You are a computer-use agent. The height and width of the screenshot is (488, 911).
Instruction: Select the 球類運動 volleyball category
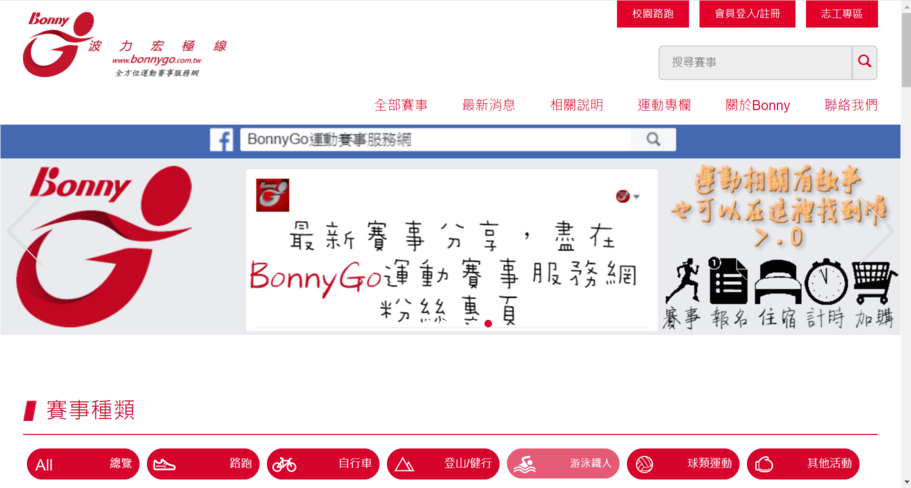click(x=683, y=464)
